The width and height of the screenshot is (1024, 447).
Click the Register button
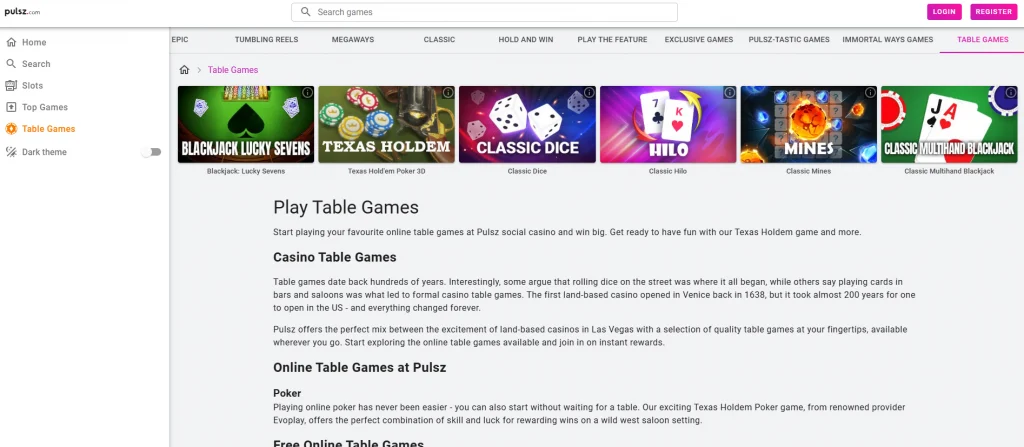[993, 12]
